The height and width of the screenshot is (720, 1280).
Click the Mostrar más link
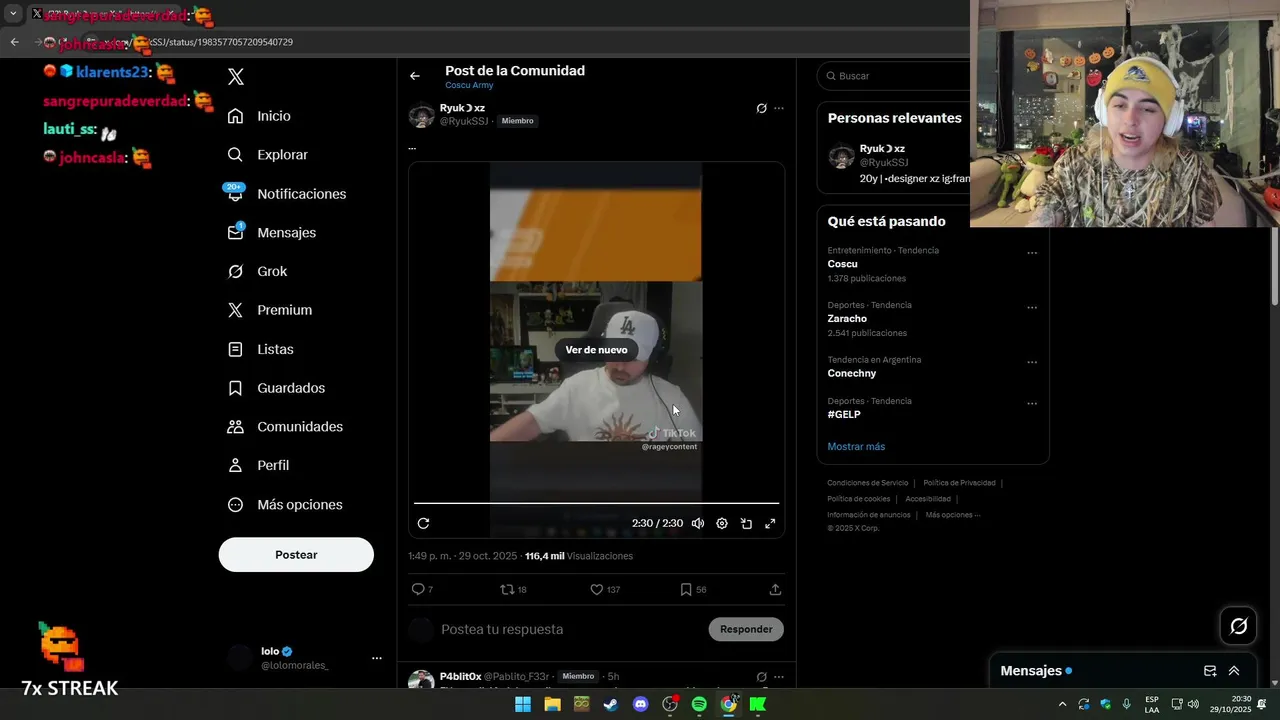[856, 447]
